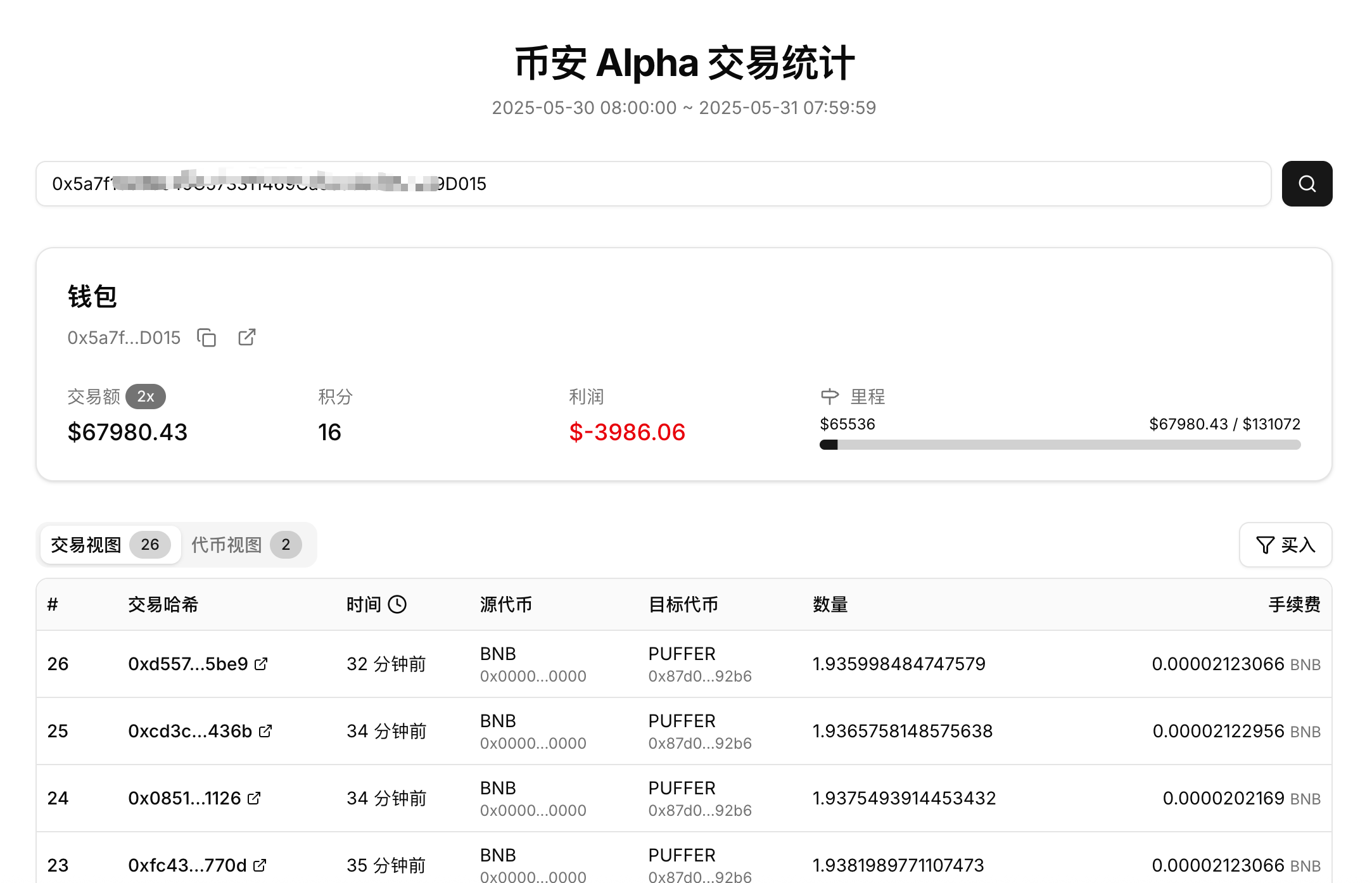
Task: Click the 数量 column header
Action: tap(830, 604)
